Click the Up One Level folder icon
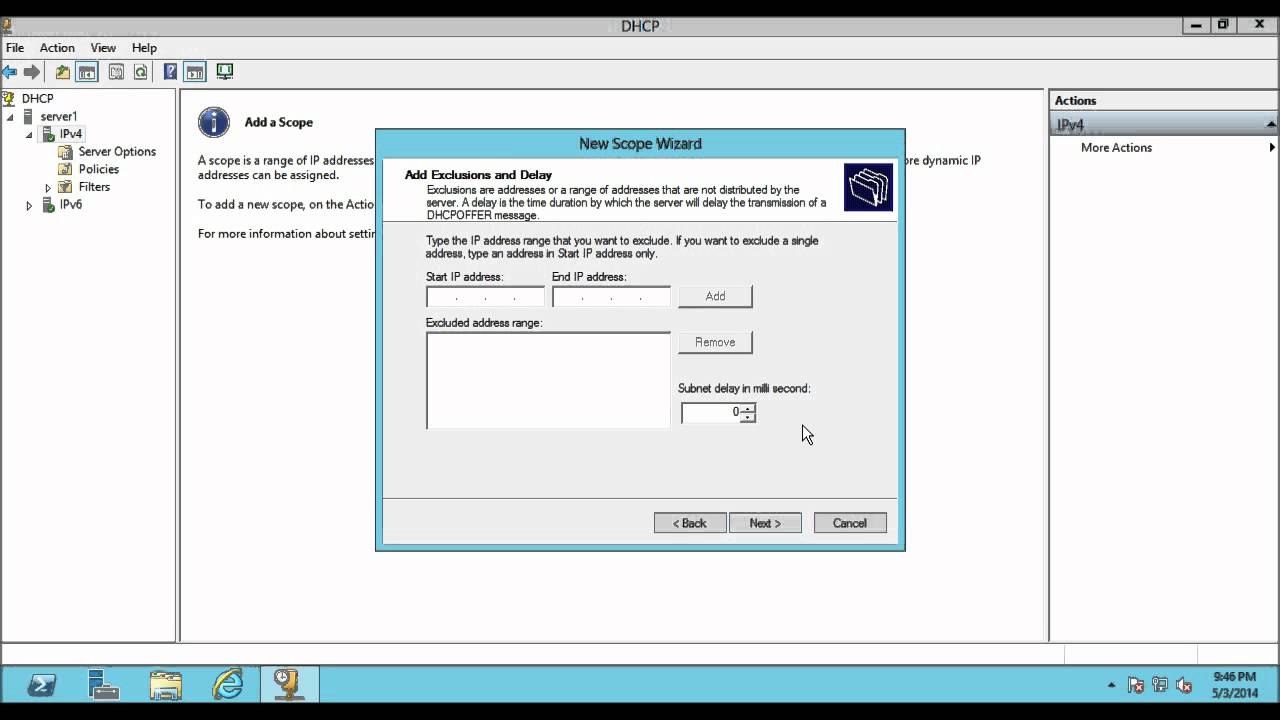The width and height of the screenshot is (1280, 720). click(63, 72)
